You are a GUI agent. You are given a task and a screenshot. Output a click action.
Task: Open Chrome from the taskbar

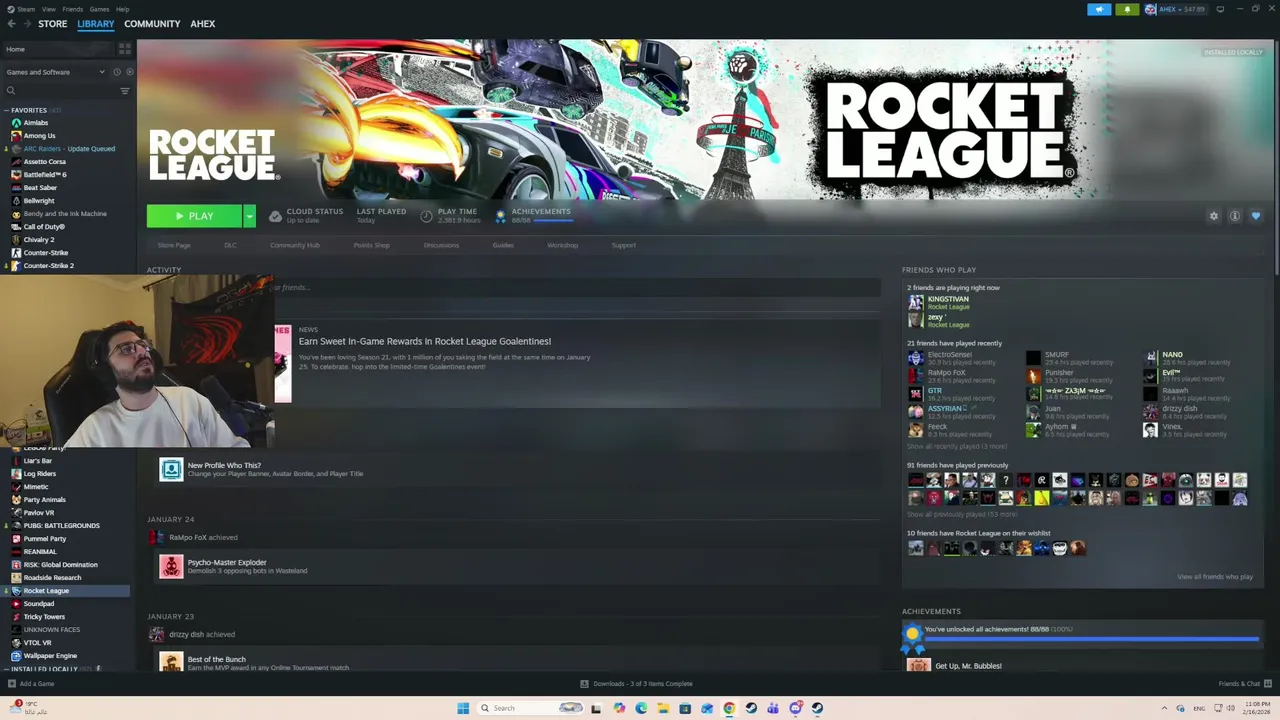tap(729, 708)
